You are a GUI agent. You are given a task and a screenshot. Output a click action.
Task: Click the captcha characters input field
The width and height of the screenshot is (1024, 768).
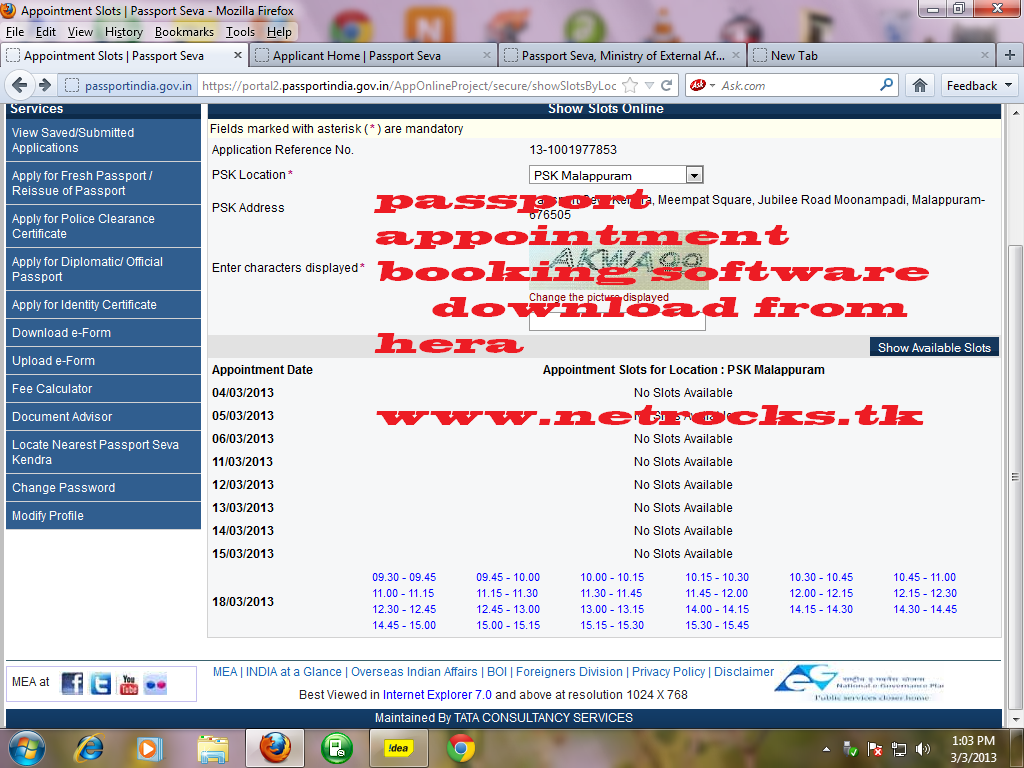click(x=617, y=321)
